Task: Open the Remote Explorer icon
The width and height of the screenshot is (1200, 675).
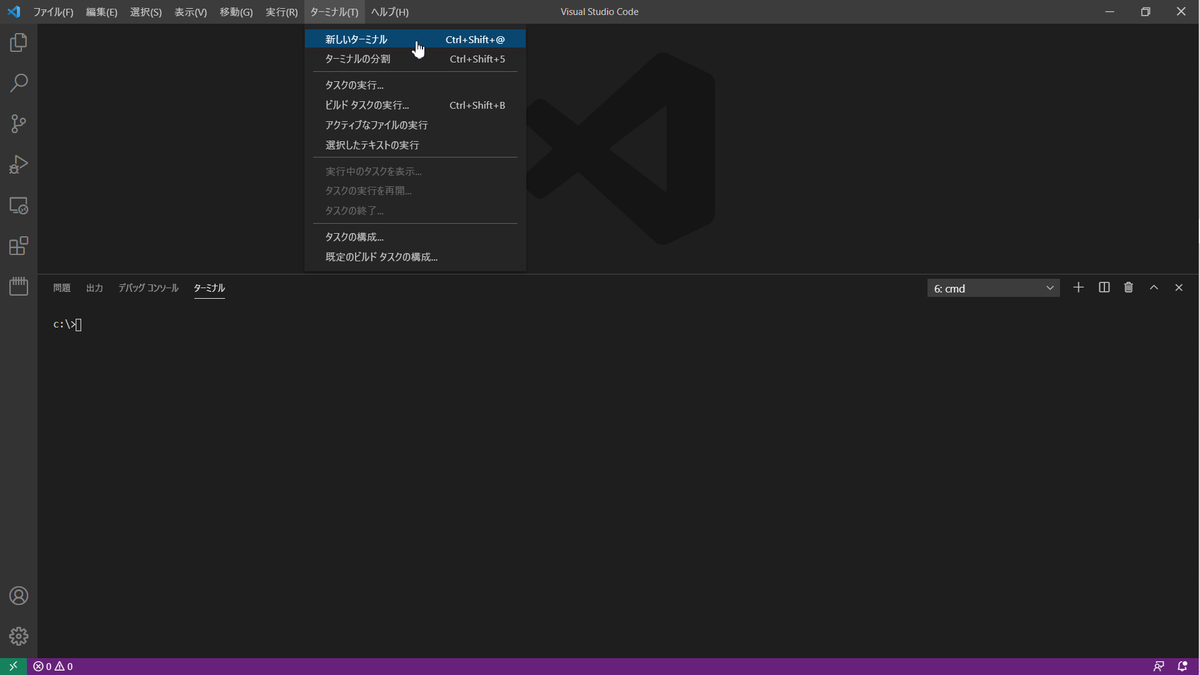Action: click(x=18, y=205)
